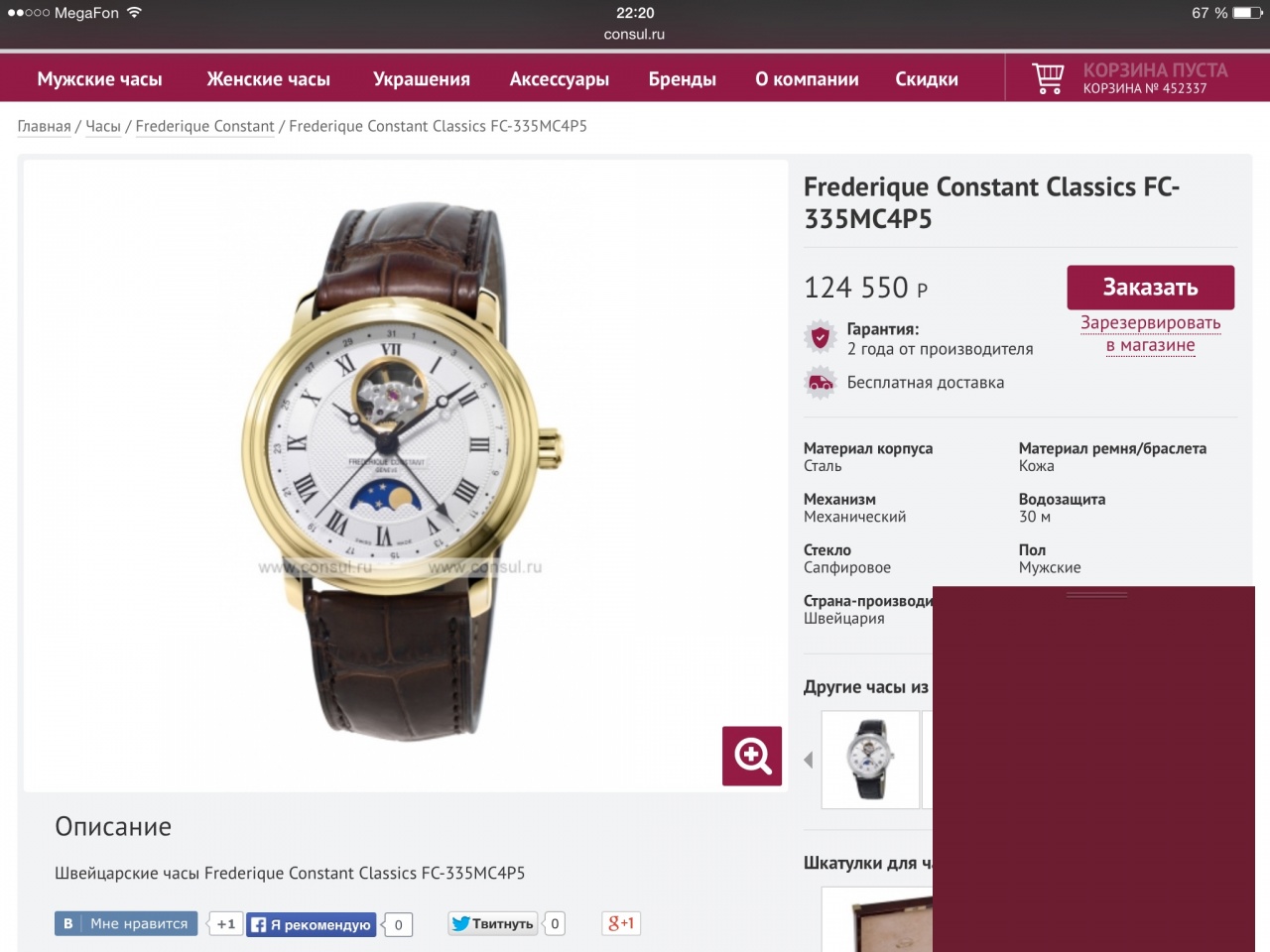Click the 'Заказать' order button
This screenshot has width=1270, height=952.
coord(1151,288)
